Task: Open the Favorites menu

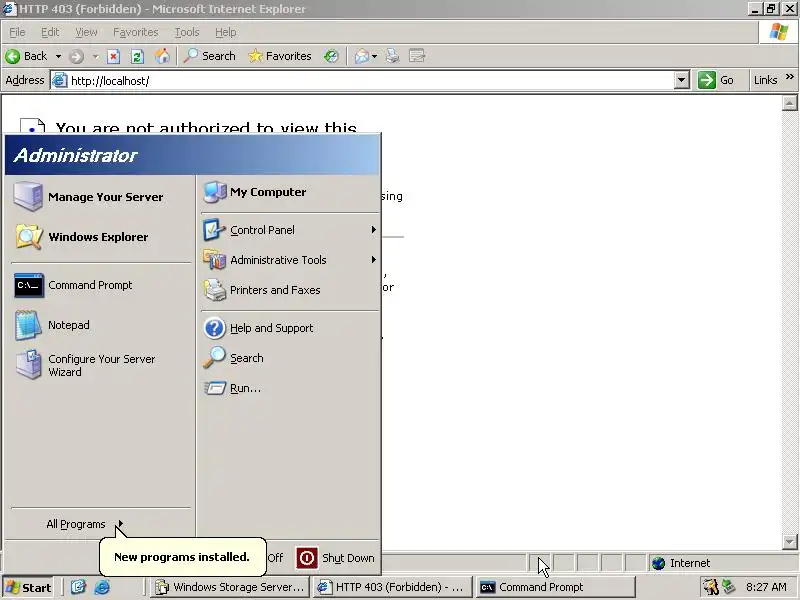Action: pyautogui.click(x=136, y=32)
